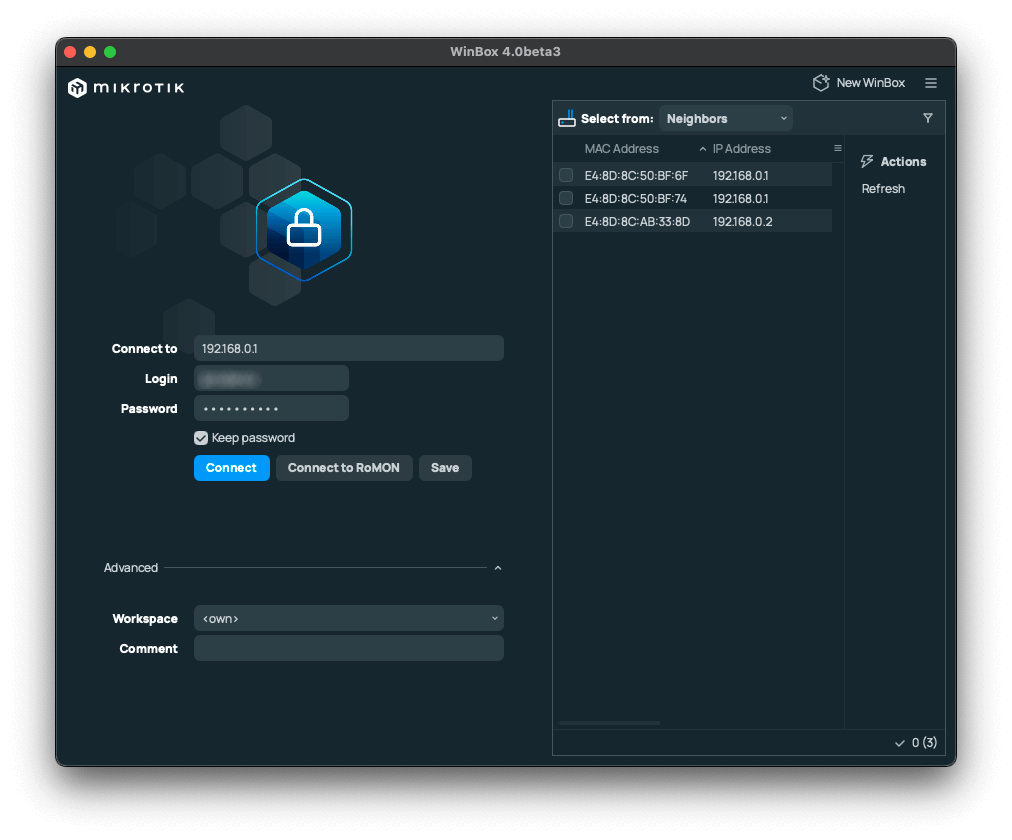Toggle the Keep password checkbox

[201, 438]
